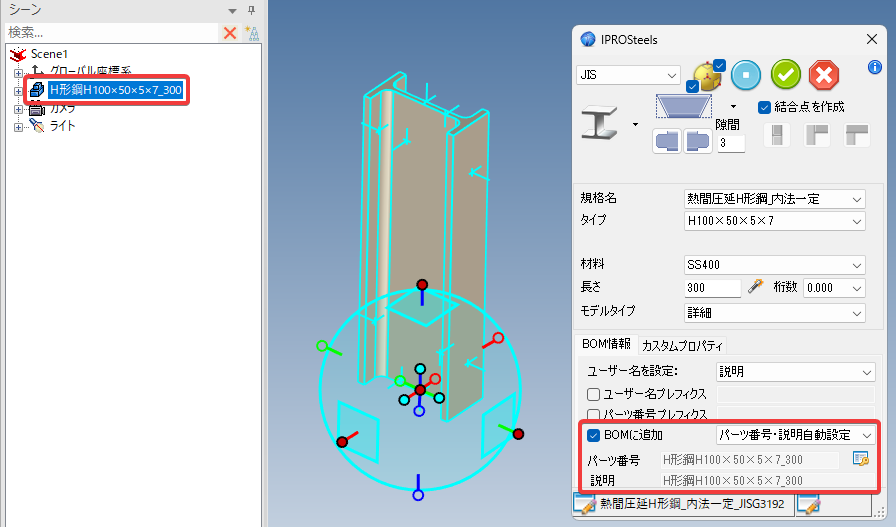Click the ライト light icon in tree

tap(37, 126)
